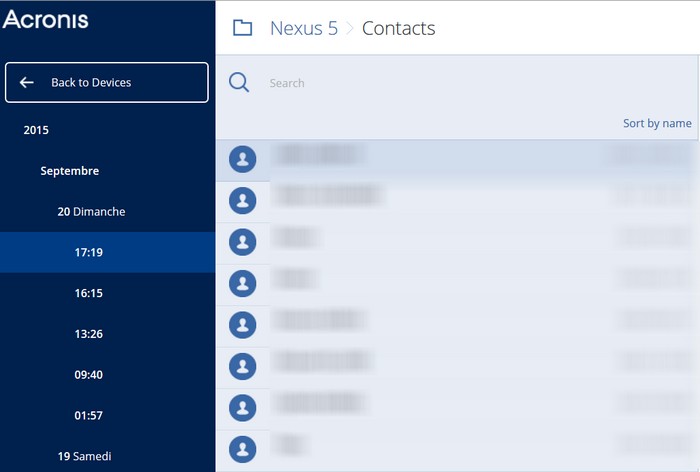
Task: Open the Sort by name dropdown
Action: [657, 123]
